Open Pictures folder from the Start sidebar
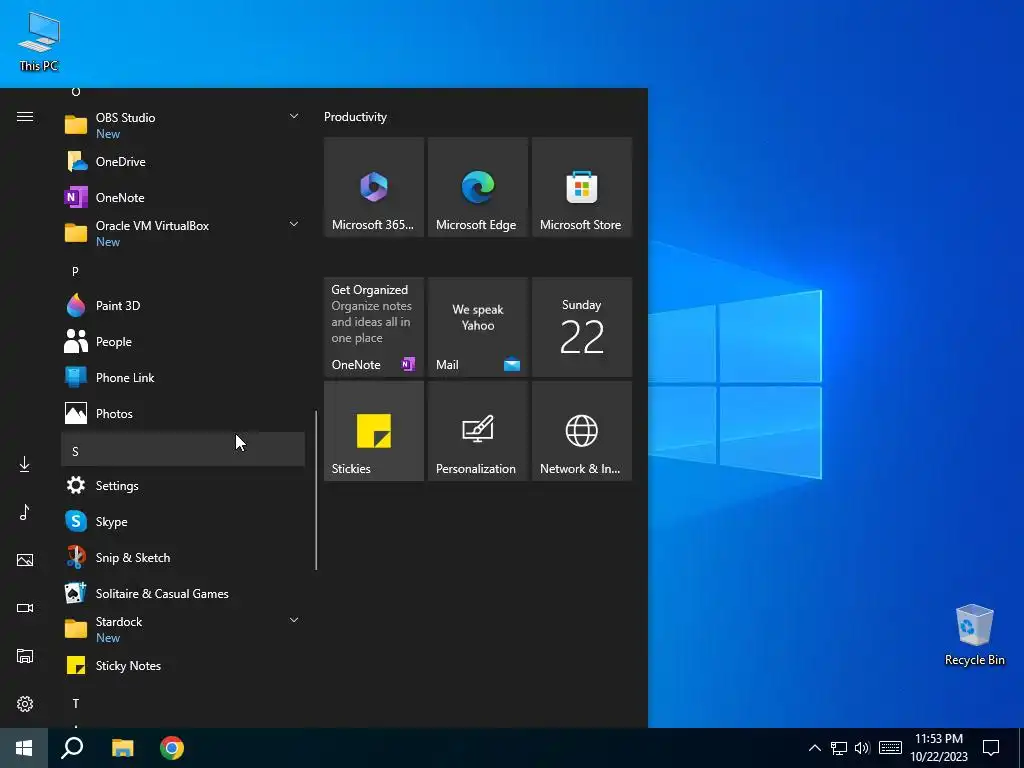The width and height of the screenshot is (1024, 768). 24,560
